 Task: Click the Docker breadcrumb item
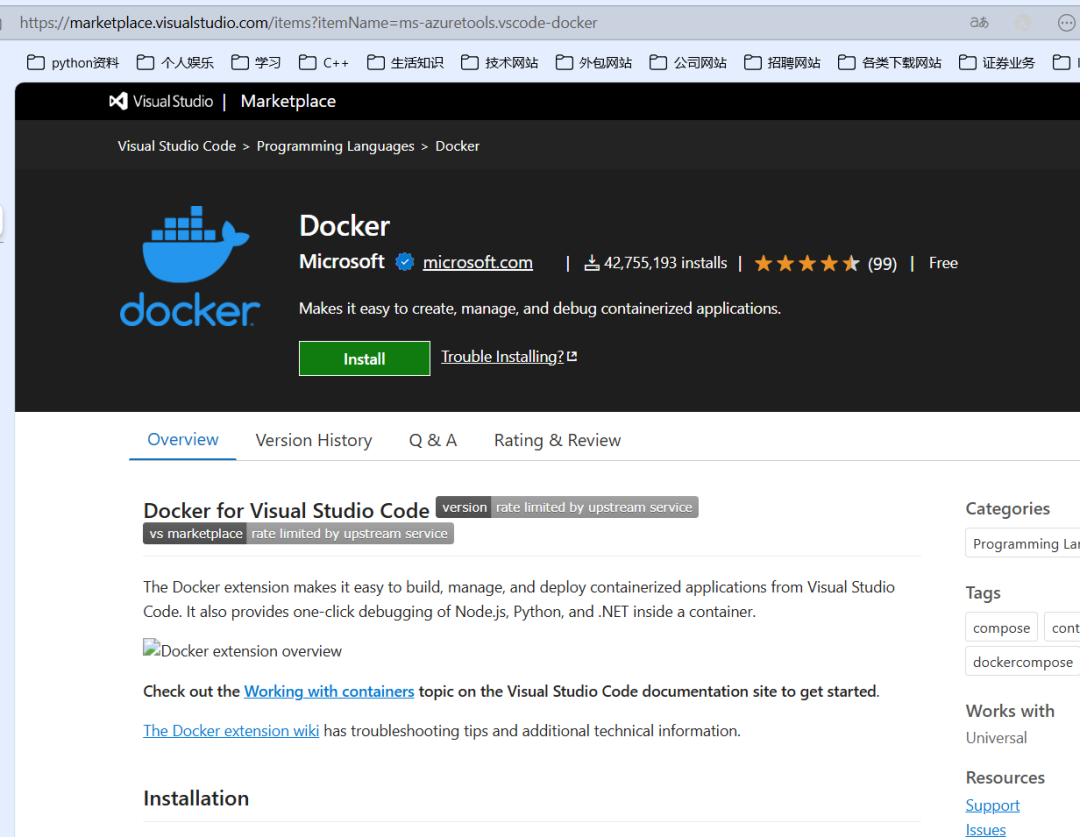[457, 146]
